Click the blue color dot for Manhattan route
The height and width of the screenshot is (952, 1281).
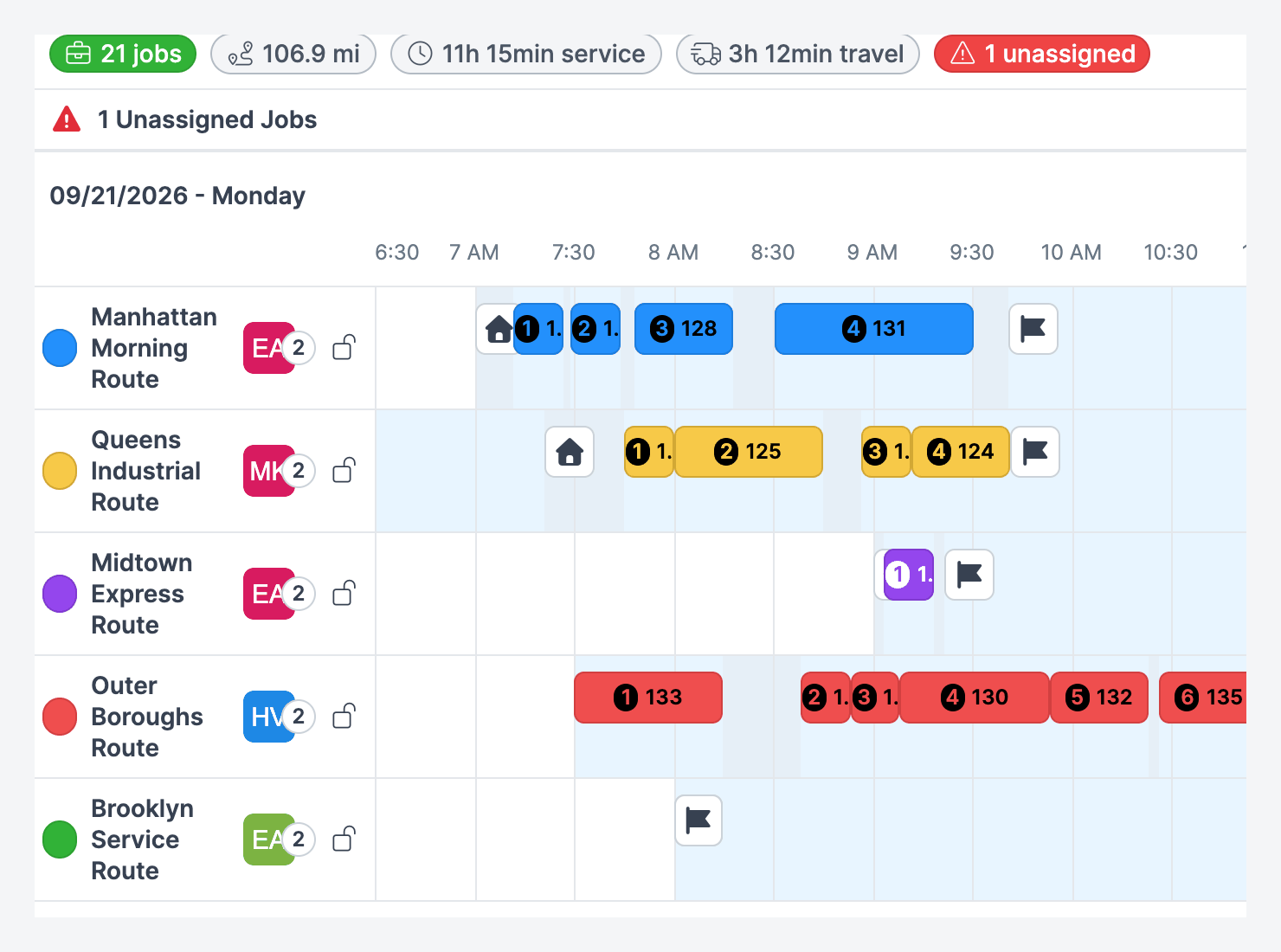click(60, 348)
